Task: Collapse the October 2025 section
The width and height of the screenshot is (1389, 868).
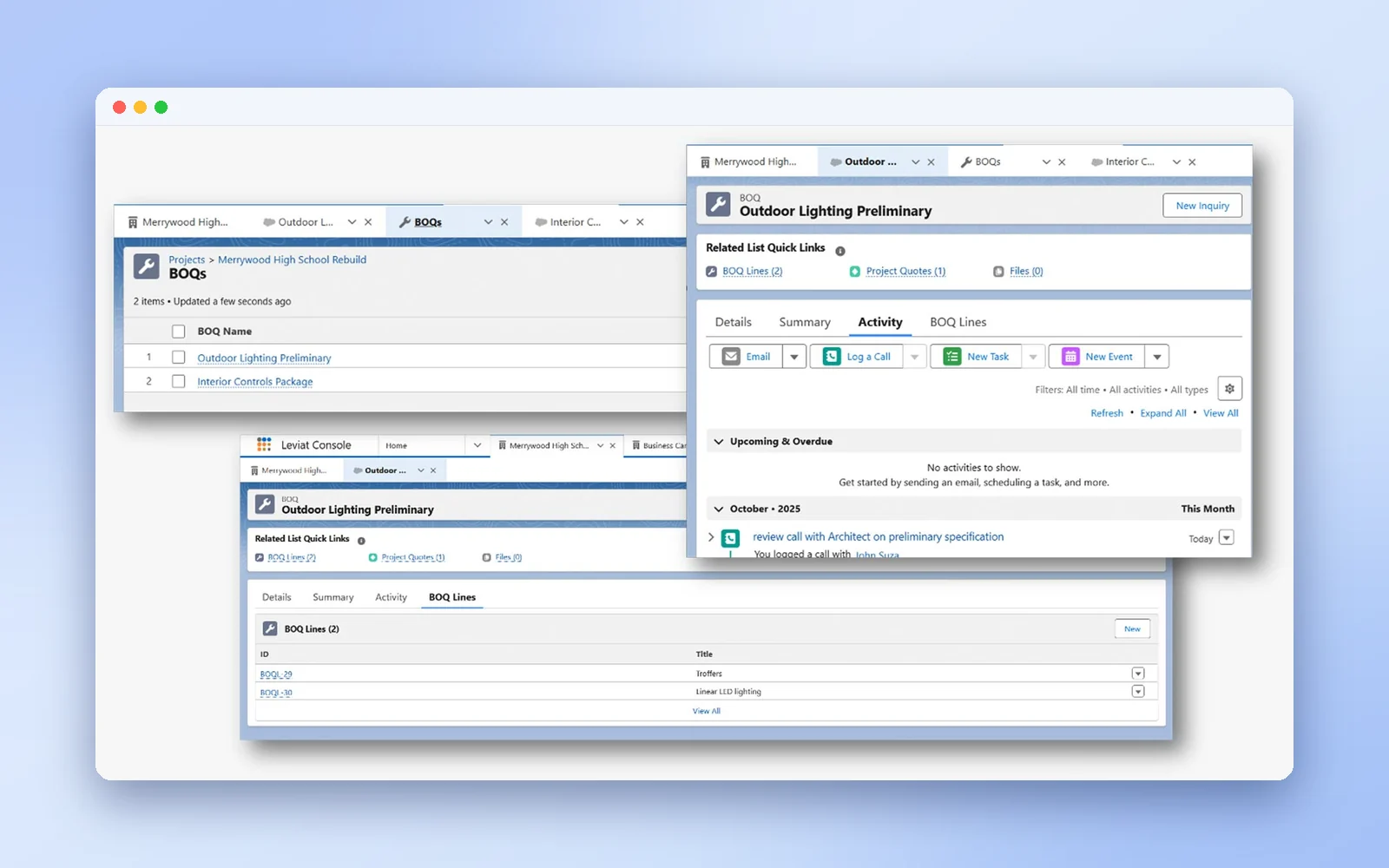Action: (719, 510)
